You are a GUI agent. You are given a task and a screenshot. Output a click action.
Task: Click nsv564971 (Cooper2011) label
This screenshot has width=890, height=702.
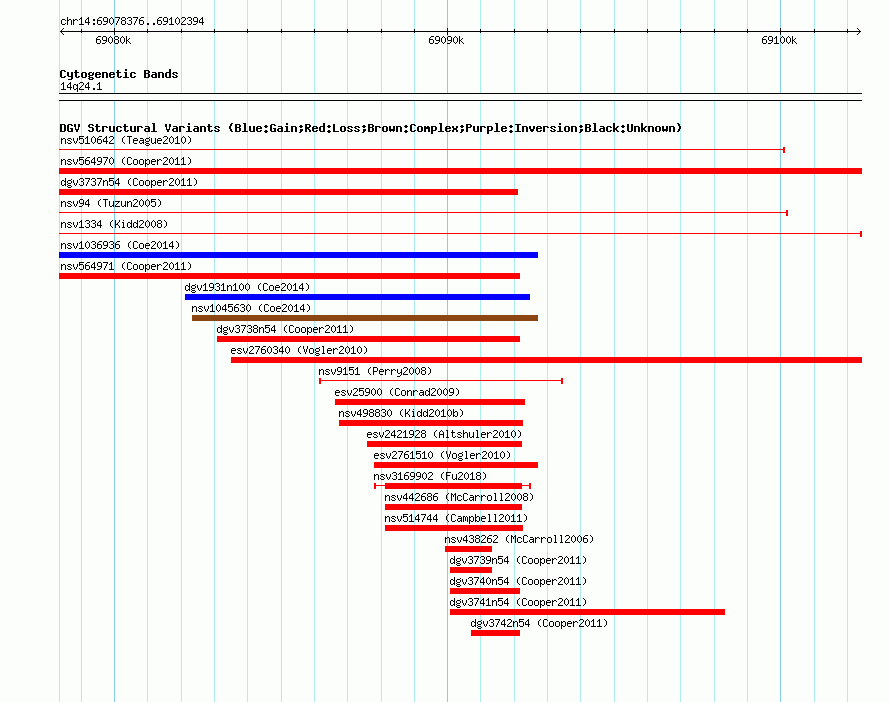coord(126,266)
